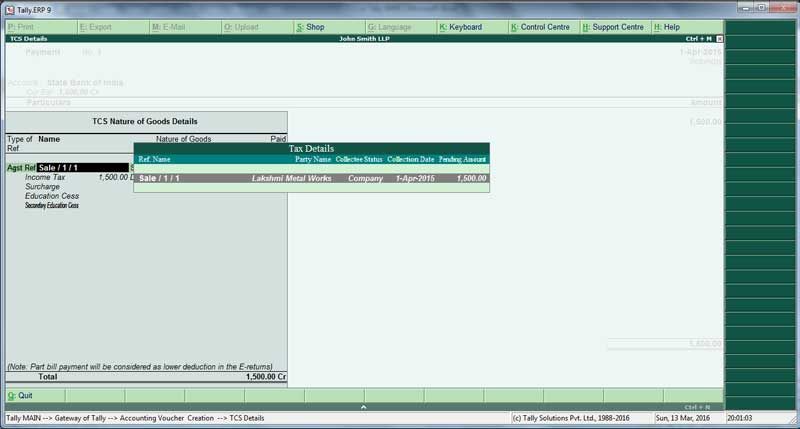Screen dimensions: 800x429
Task: Click the Total 1,500.00 Cr amount
Action: [266, 376]
